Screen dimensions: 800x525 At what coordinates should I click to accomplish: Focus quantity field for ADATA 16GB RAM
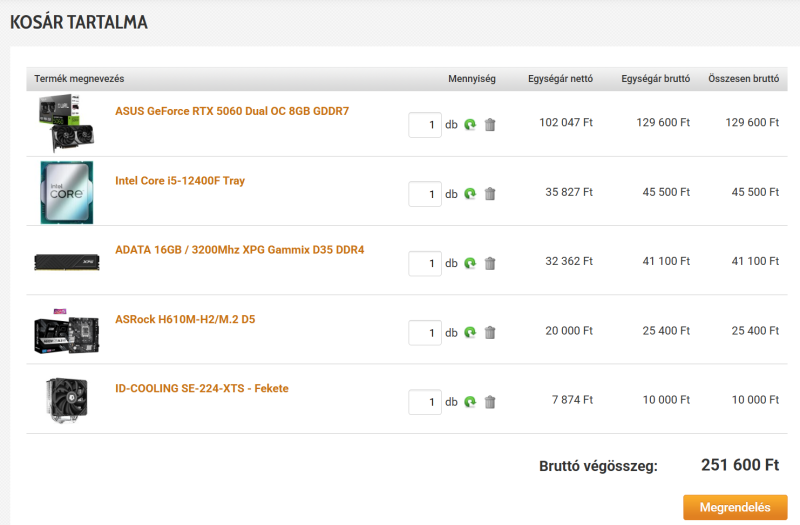coord(425,264)
